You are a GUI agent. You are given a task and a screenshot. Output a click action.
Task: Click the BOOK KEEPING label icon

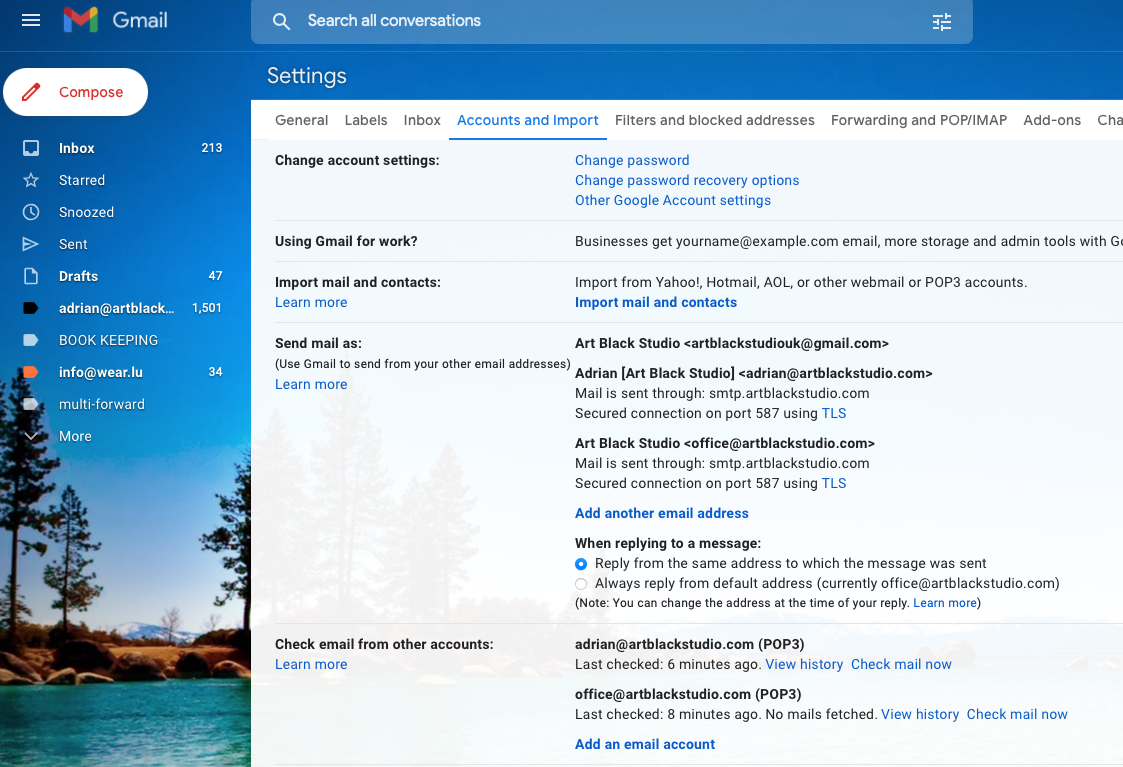pos(31,340)
